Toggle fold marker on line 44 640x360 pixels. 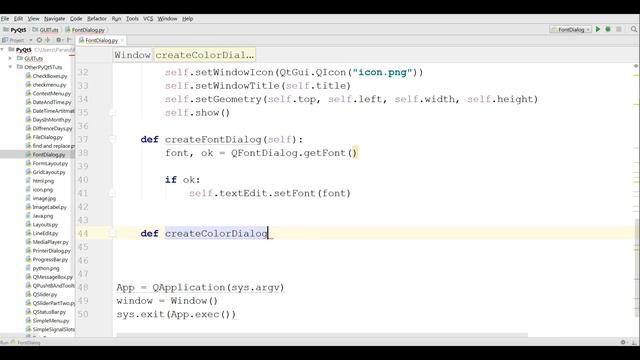[x=112, y=233]
